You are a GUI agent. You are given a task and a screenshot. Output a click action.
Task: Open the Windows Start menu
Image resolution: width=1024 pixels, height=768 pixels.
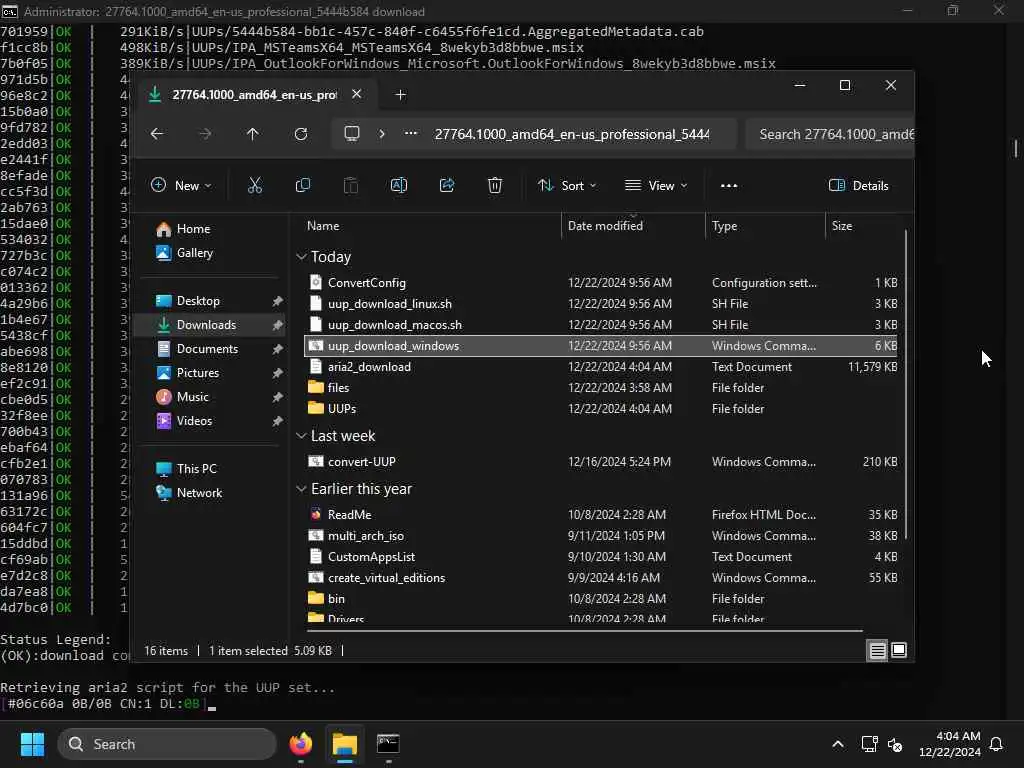pos(32,744)
